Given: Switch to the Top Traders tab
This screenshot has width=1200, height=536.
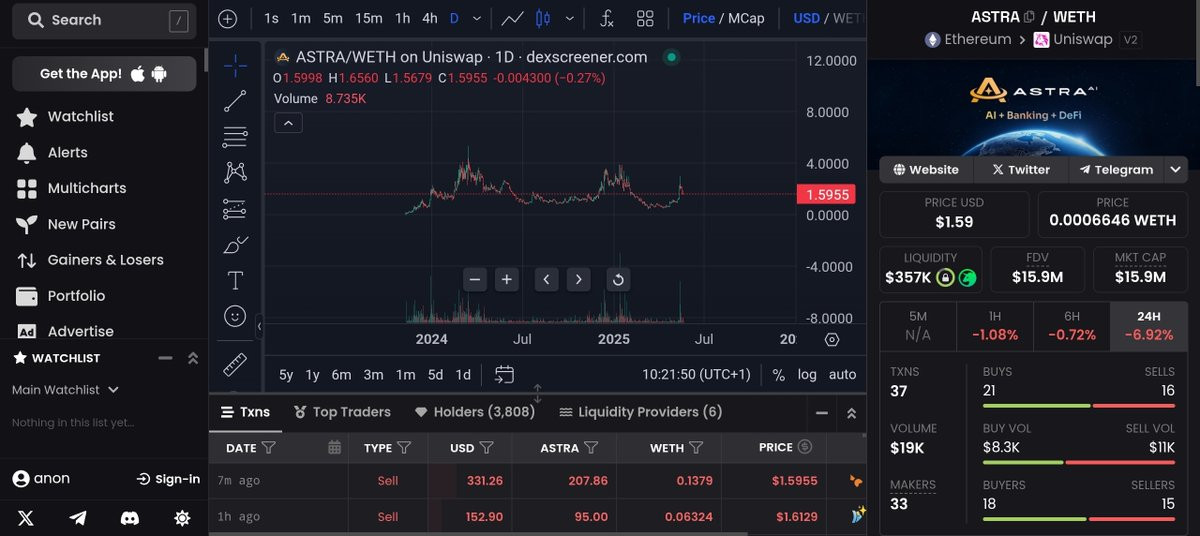Looking at the screenshot, I should click(x=343, y=412).
